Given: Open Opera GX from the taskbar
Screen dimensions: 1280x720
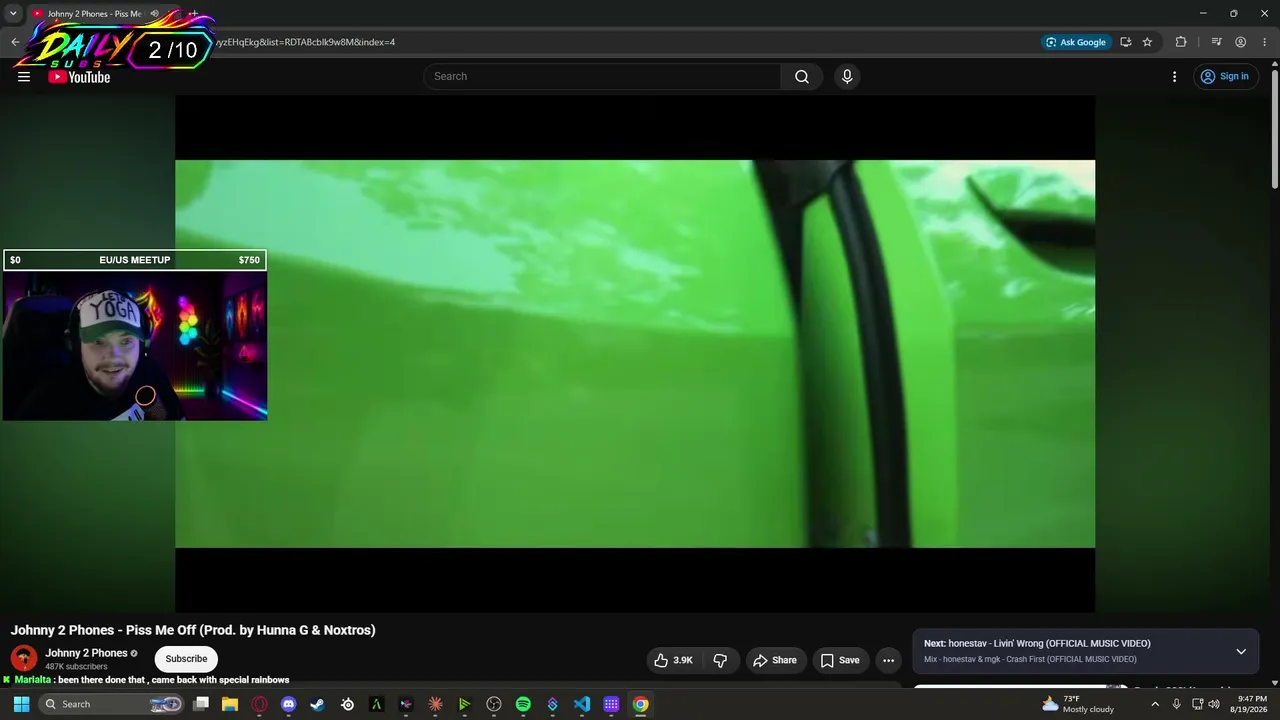Looking at the screenshot, I should (260, 704).
